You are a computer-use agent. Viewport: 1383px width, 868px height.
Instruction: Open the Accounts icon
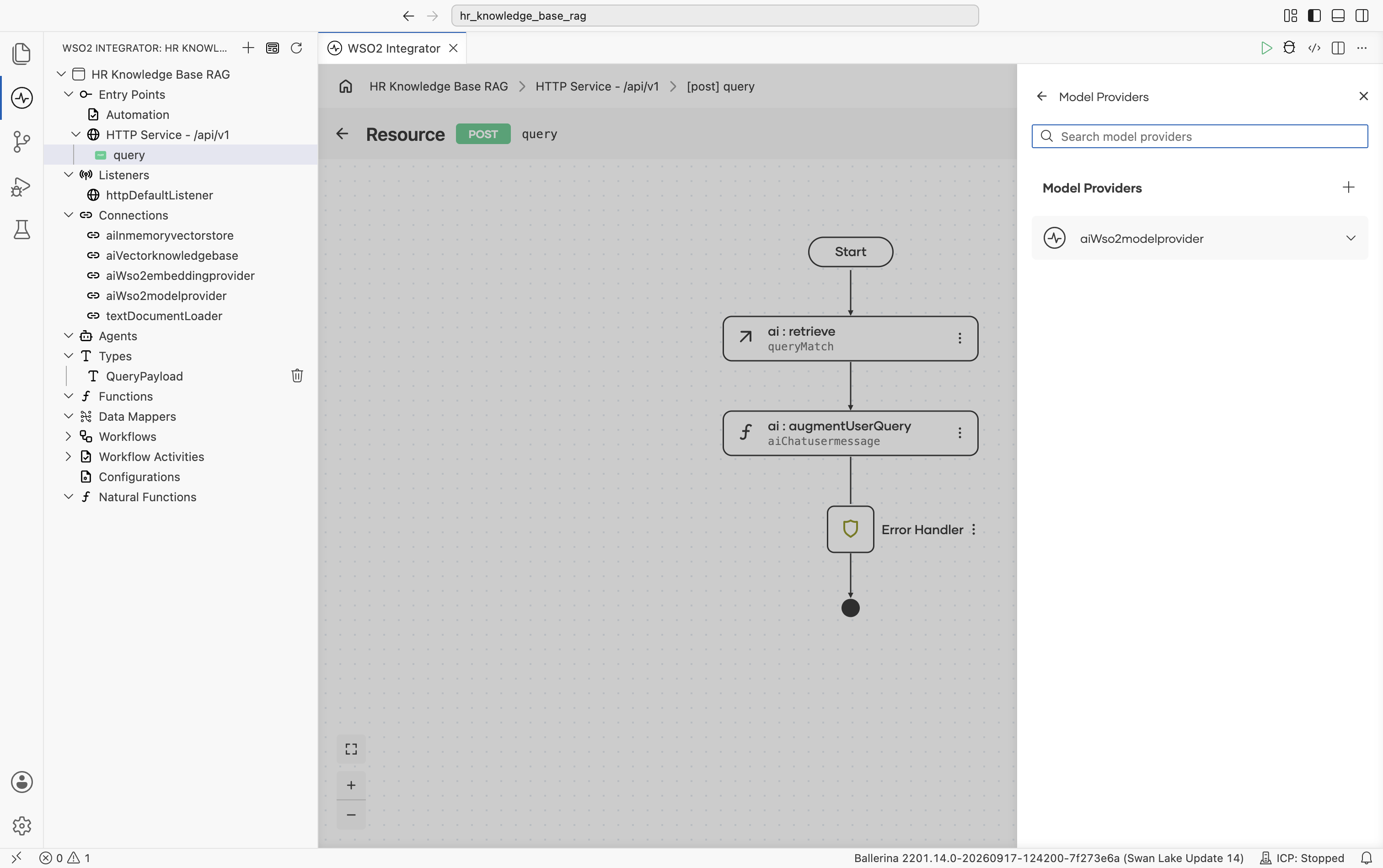point(22,782)
